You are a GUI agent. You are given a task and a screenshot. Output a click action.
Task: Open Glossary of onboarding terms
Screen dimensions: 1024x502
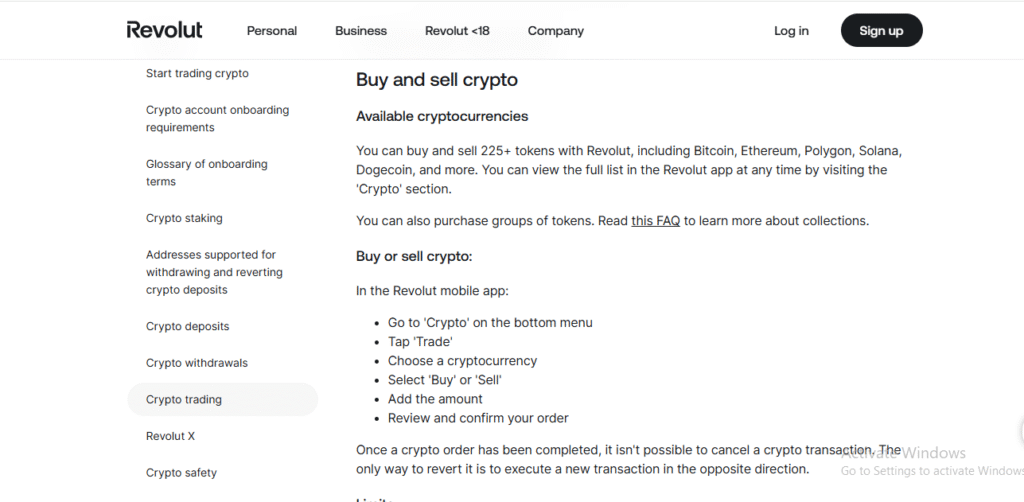[x=206, y=173]
